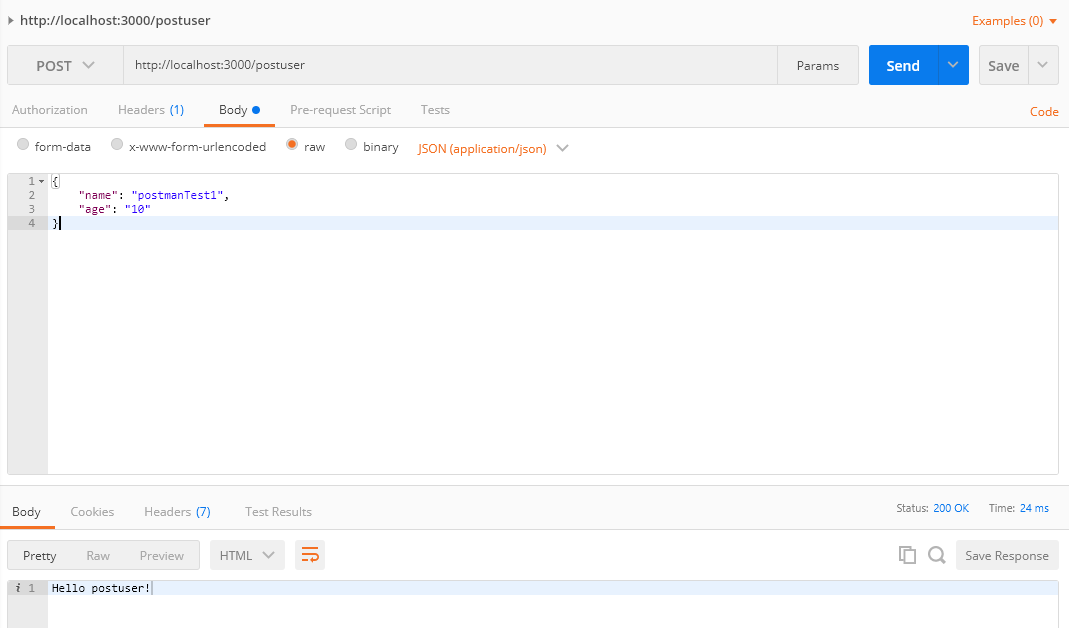Choose the binary body type radio
1072x628 pixels.
coord(351,146)
